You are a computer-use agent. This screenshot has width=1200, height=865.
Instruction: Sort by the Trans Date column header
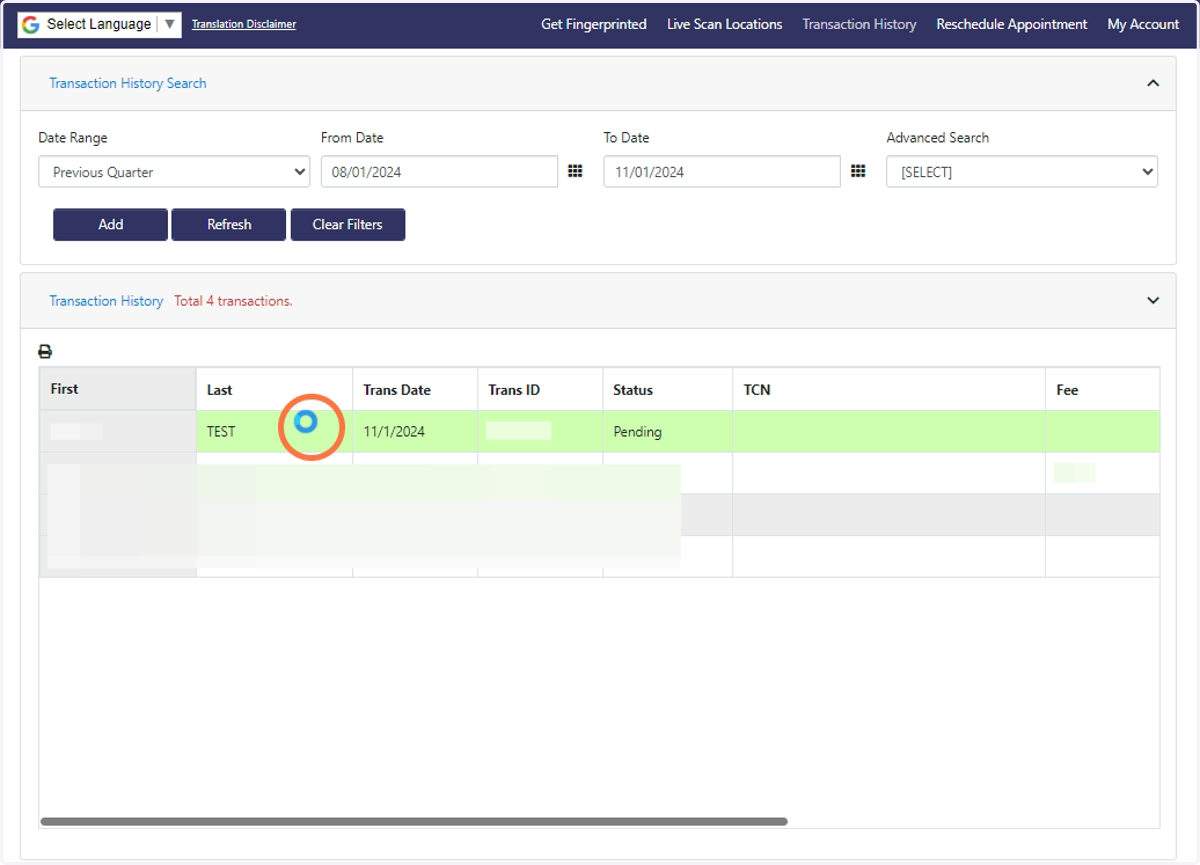[x=415, y=389]
